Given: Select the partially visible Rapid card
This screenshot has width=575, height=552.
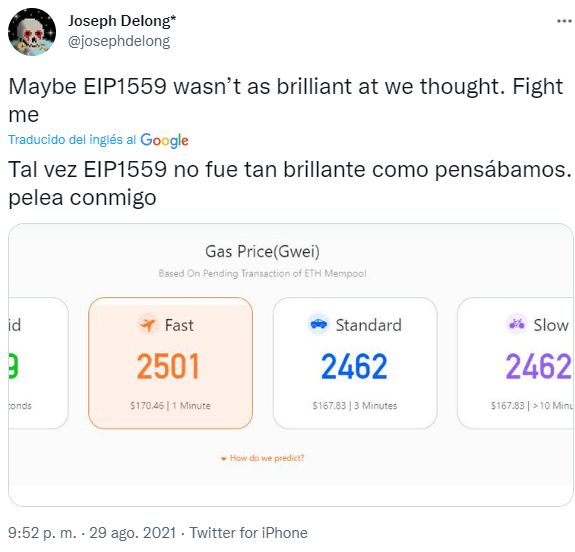Looking at the screenshot, I should click(x=38, y=363).
